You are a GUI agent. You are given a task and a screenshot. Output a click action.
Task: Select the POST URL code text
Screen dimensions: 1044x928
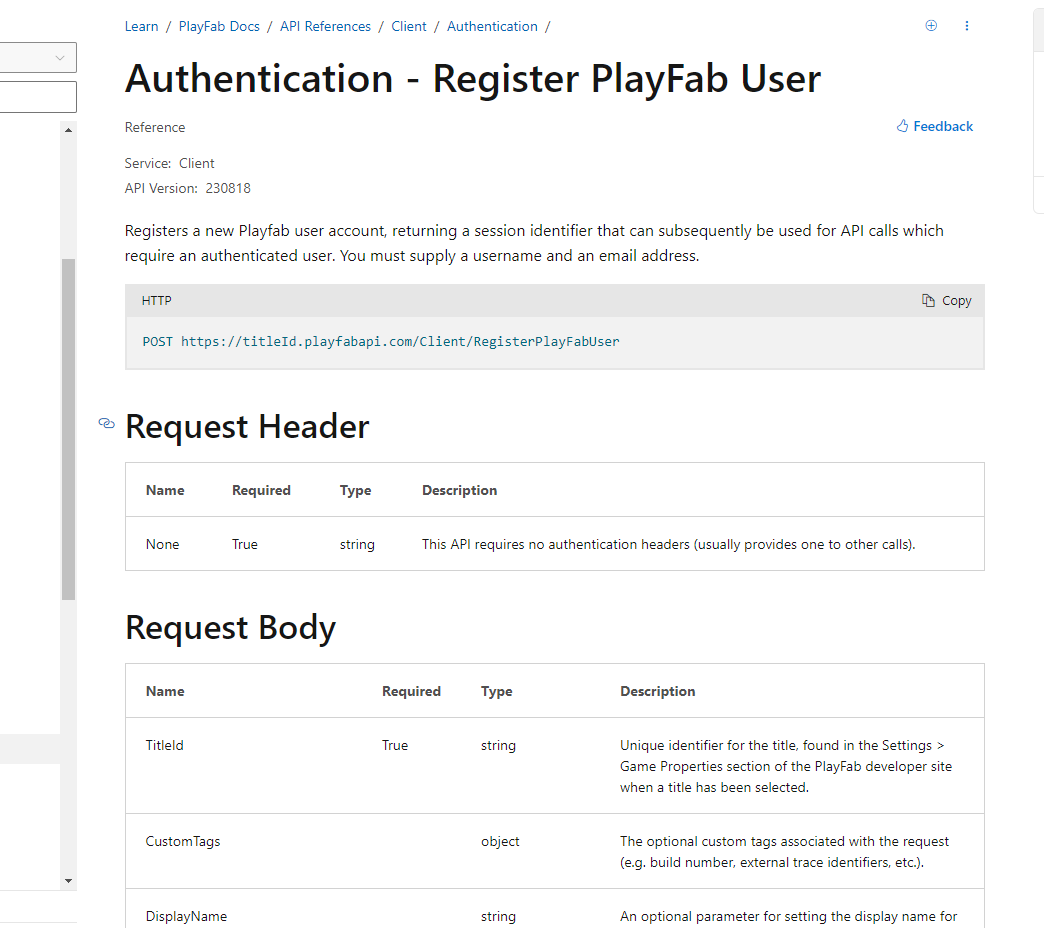tap(381, 342)
